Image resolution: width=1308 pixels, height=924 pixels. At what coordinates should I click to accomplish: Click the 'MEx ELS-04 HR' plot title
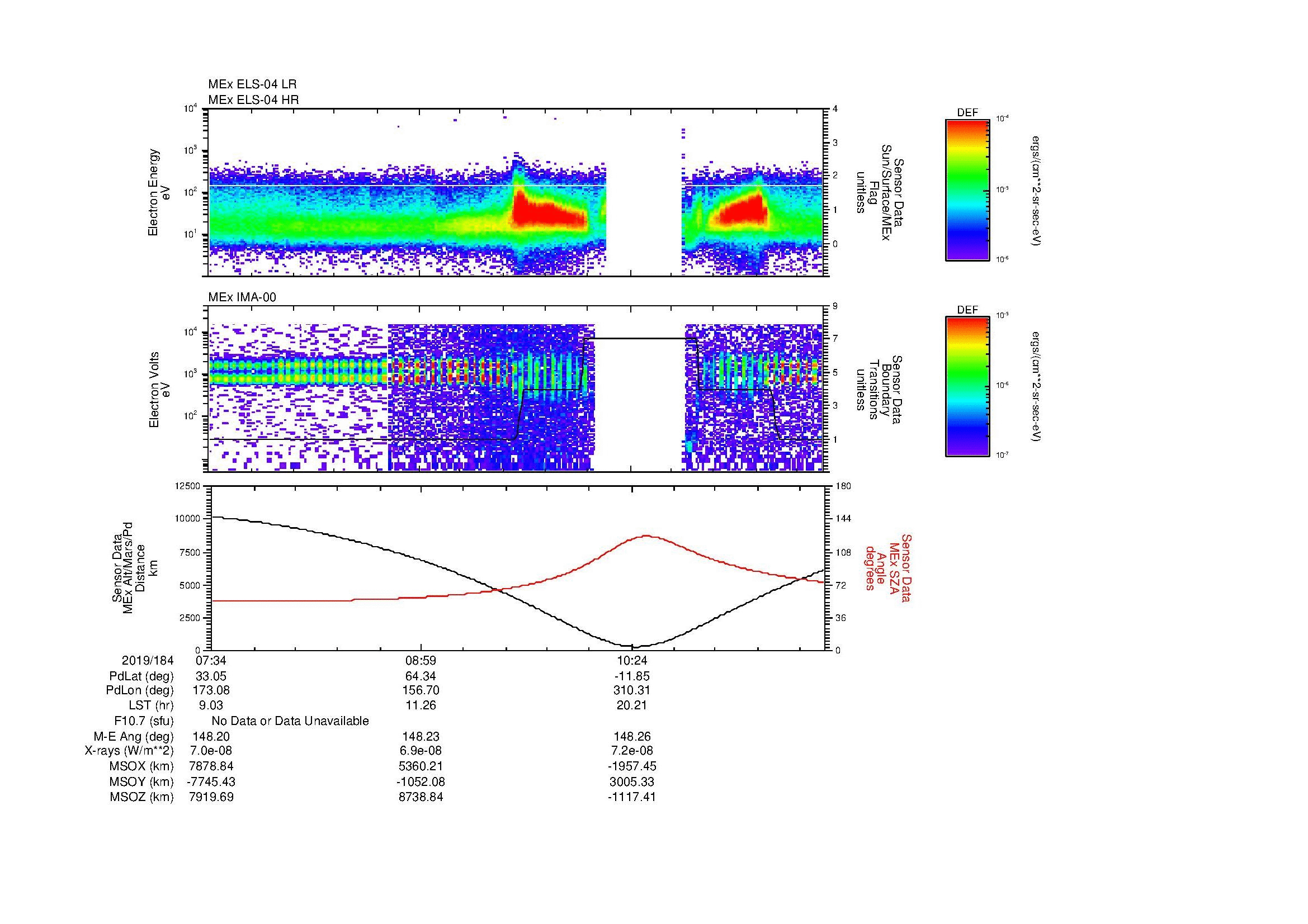point(253,99)
